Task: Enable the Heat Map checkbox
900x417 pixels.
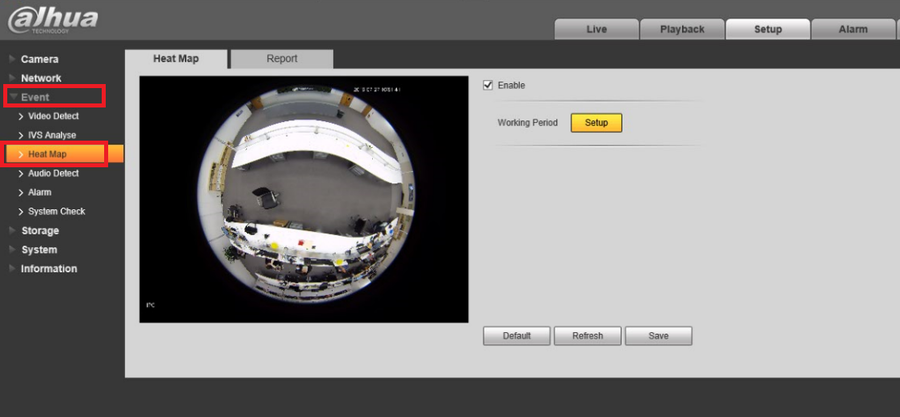Action: 488,85
